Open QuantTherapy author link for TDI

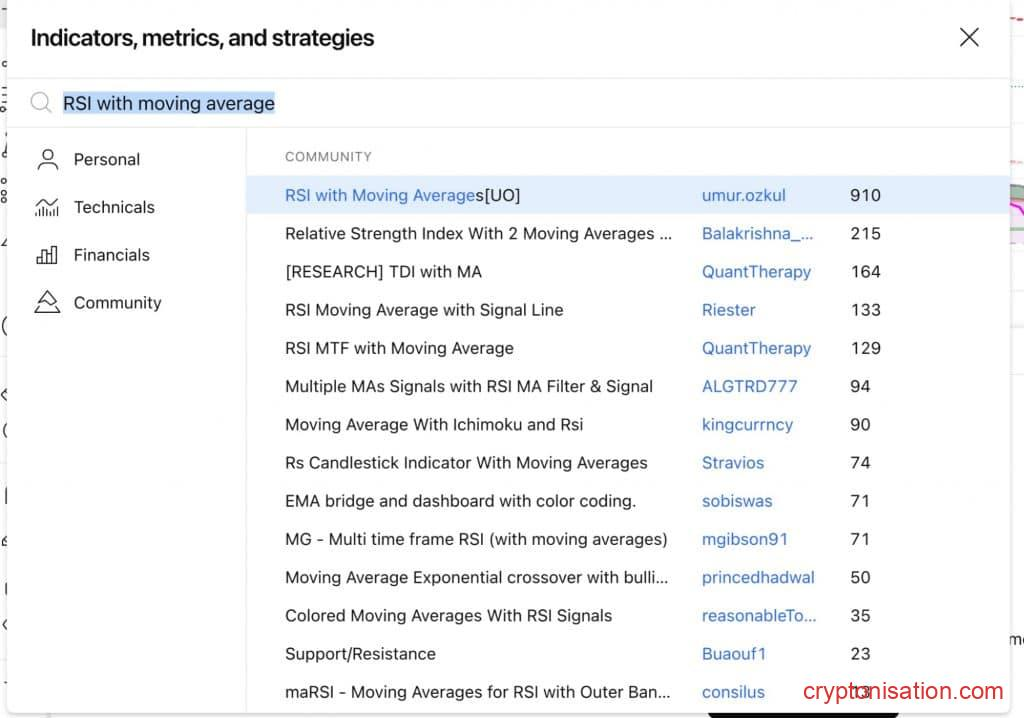coord(756,272)
